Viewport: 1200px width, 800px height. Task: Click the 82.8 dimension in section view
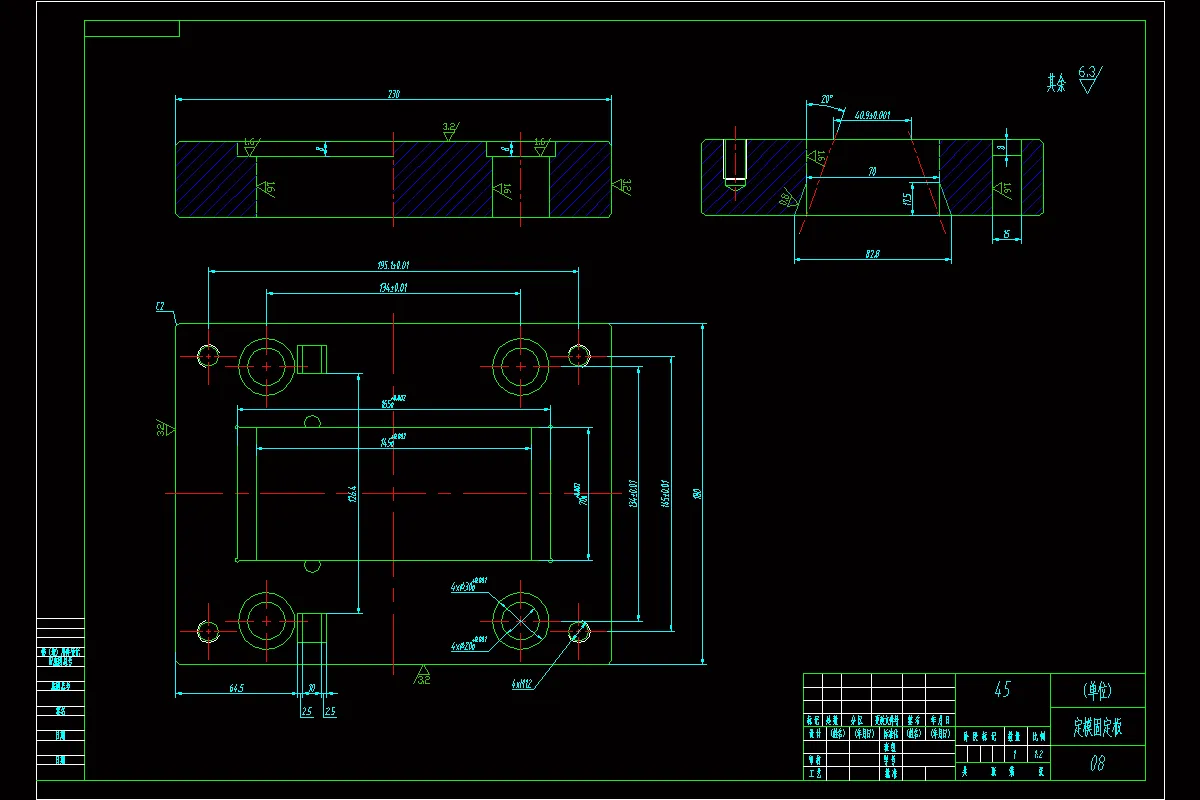point(872,255)
